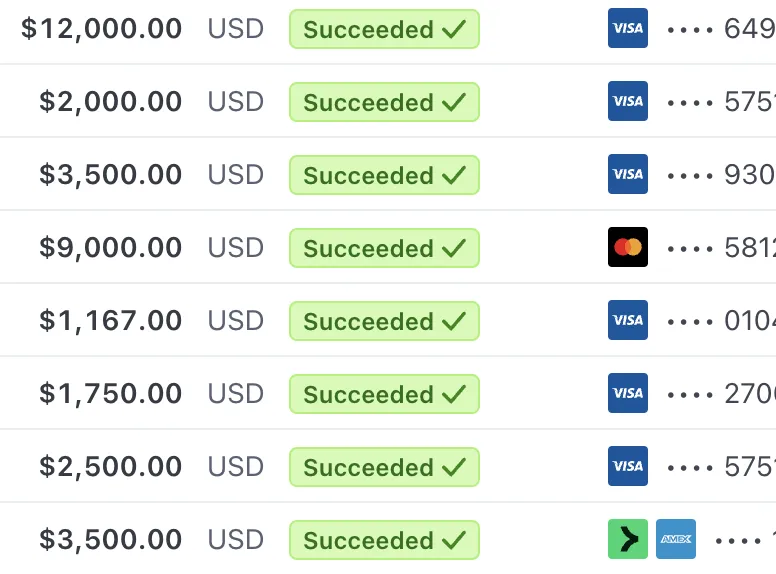This screenshot has width=776, height=574.
Task: Click Succeeded badge for $2,500.00 payment
Action: 384,467
